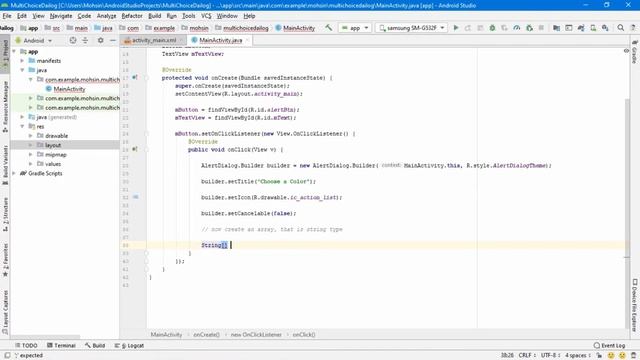The width and height of the screenshot is (640, 360).
Task: Expand the Gradle Scripts node
Action: pyautogui.click(x=15, y=173)
